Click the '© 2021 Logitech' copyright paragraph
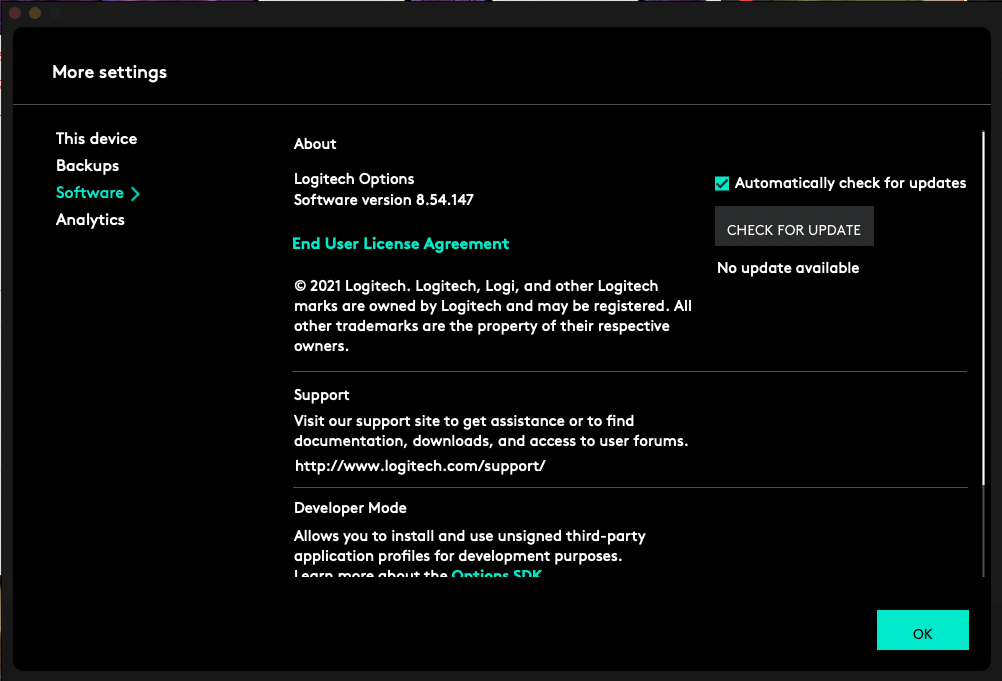Image resolution: width=1002 pixels, height=681 pixels. [x=493, y=316]
